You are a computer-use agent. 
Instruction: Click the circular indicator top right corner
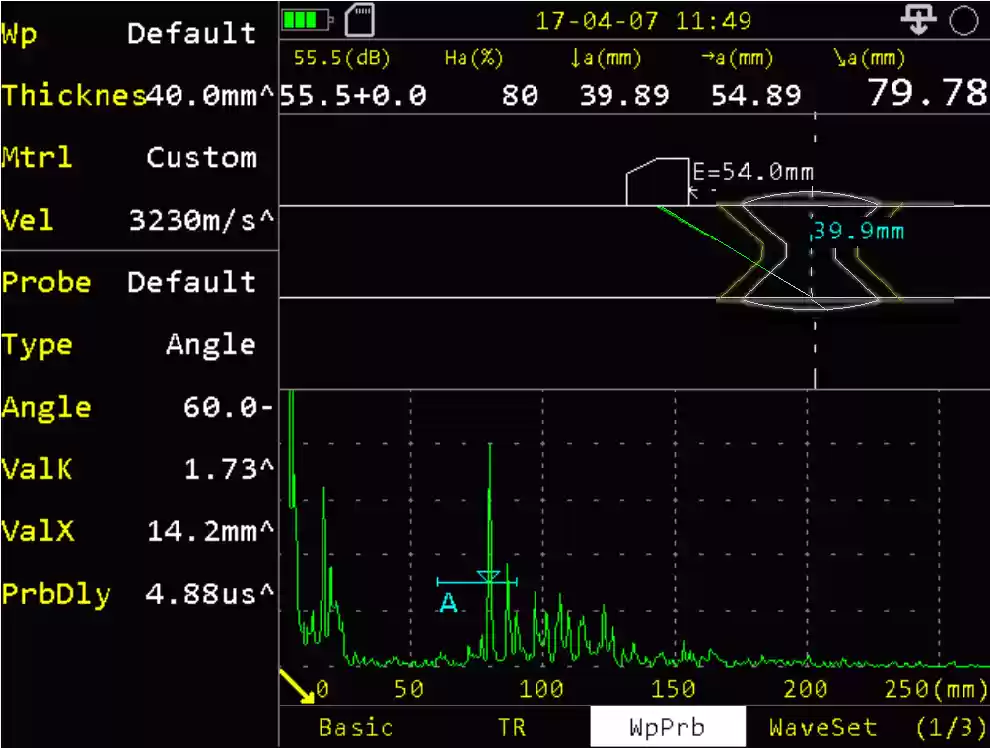(x=964, y=20)
